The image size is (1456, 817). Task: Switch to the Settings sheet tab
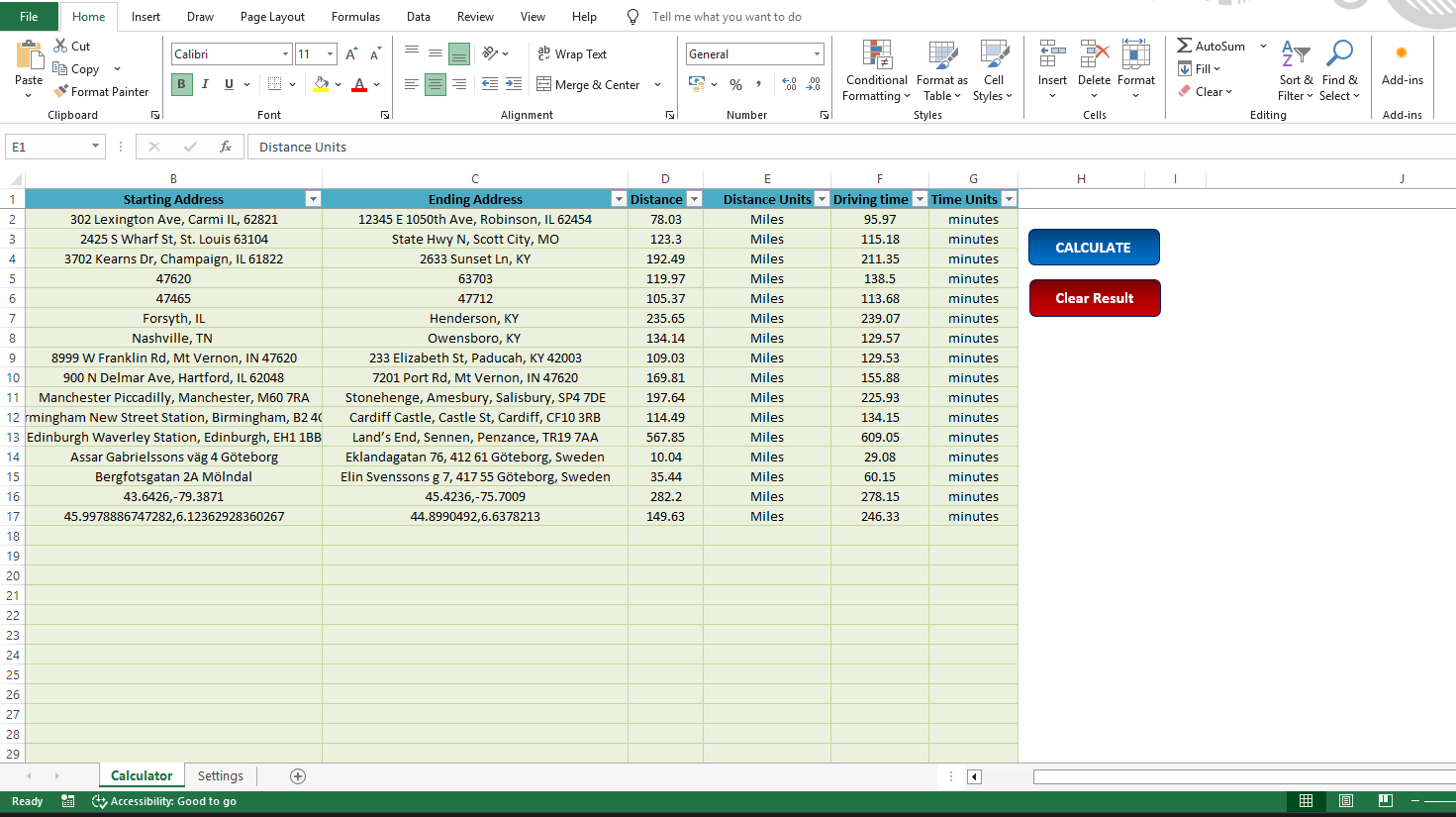tap(220, 775)
